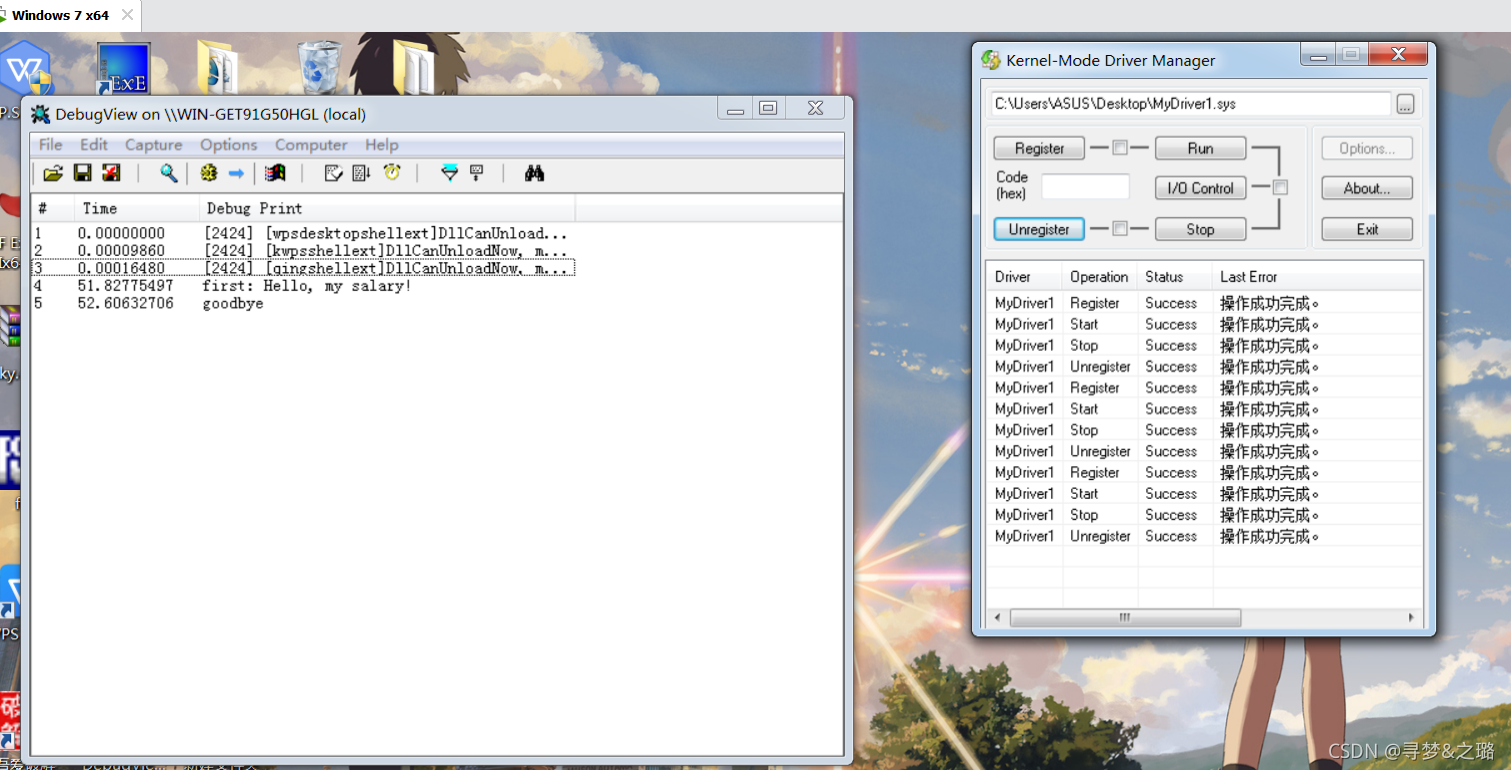
Task: Open the Filter/Highlight funnel icon
Action: (x=450, y=173)
